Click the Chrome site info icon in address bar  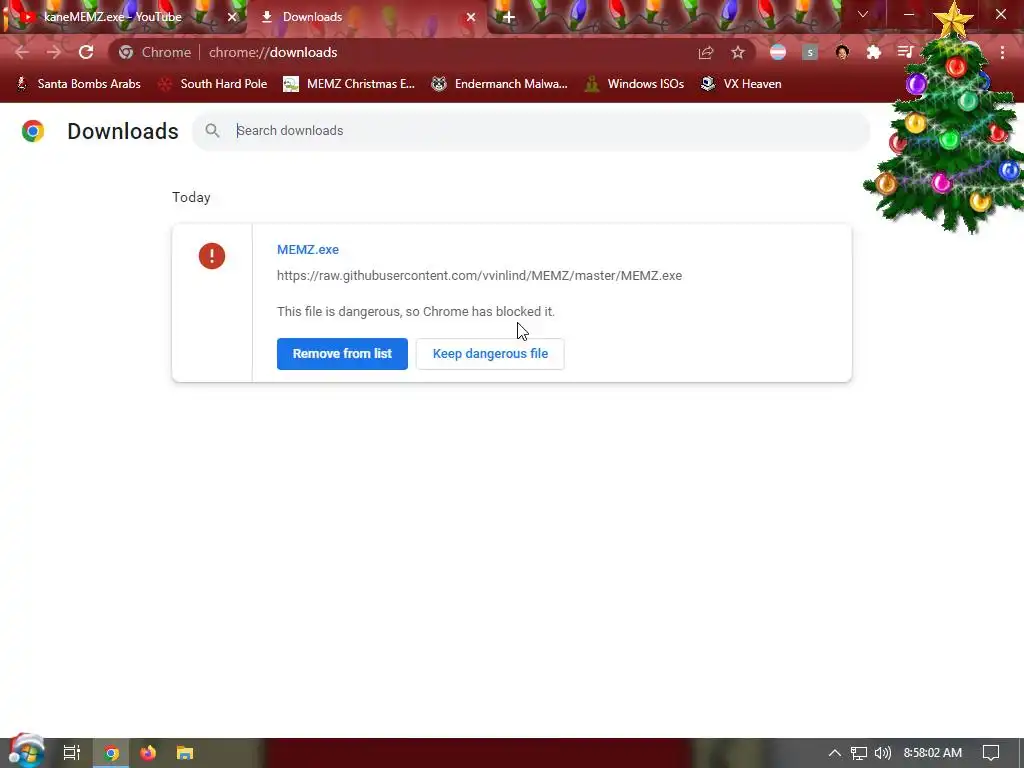pos(126,52)
